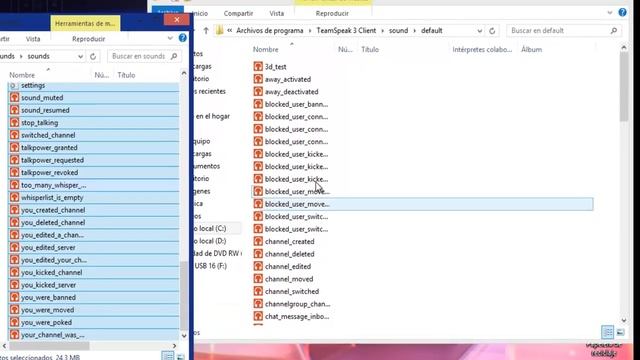This screenshot has height=360, width=640.
Task: Click the search magnifier in Buscar en sounds
Action: [174, 56]
